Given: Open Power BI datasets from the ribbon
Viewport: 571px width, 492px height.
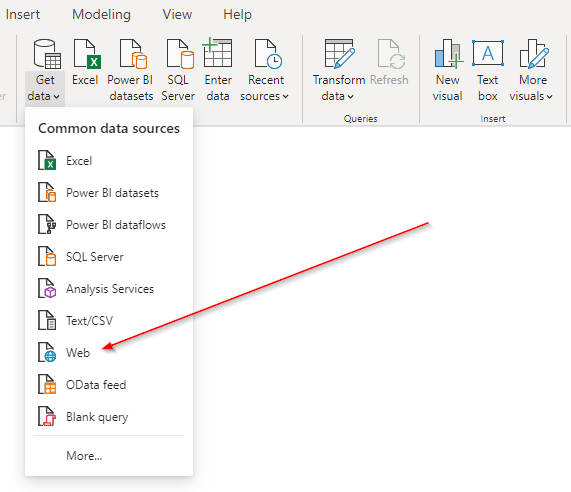Looking at the screenshot, I should tap(130, 71).
